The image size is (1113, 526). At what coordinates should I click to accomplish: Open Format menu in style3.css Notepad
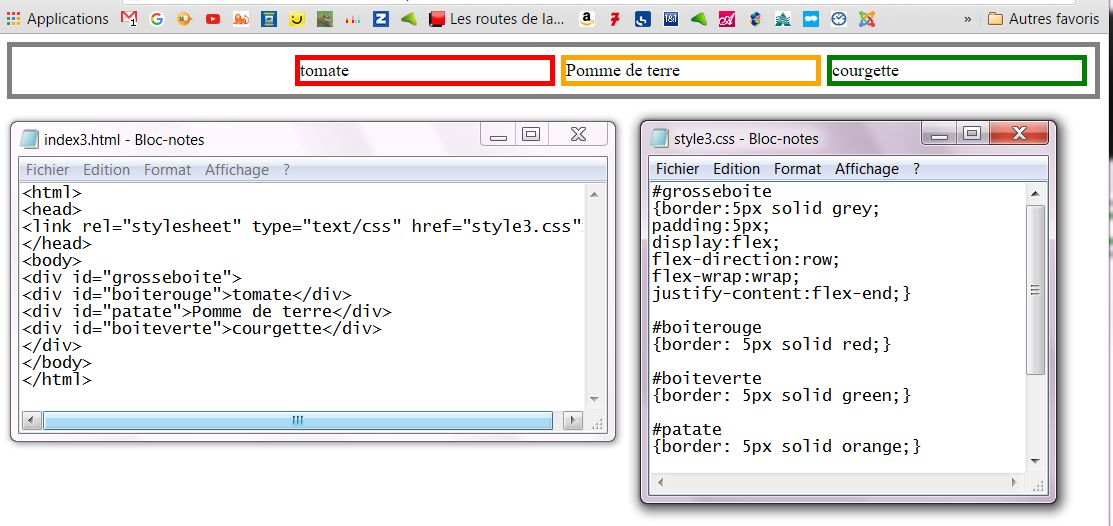click(x=797, y=169)
